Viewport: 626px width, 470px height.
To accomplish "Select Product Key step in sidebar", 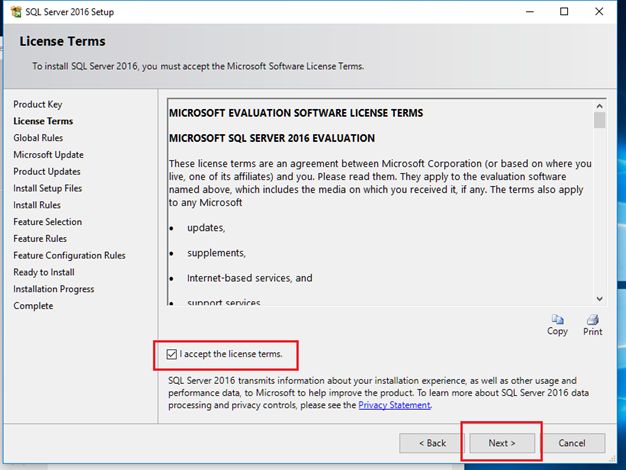I will [x=38, y=104].
